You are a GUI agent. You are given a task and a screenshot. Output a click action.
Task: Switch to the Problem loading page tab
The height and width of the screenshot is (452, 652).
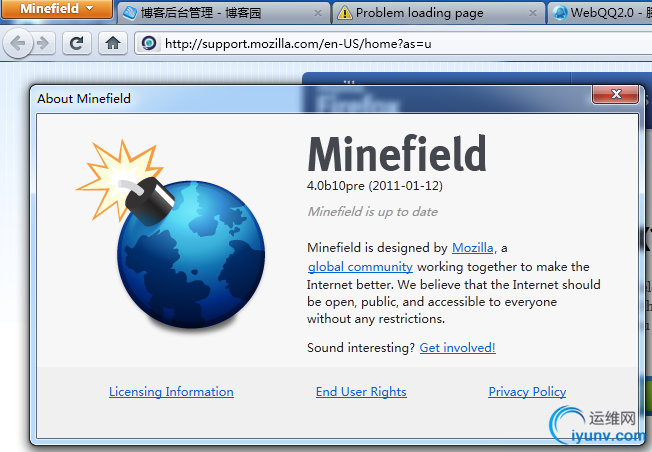click(x=439, y=13)
